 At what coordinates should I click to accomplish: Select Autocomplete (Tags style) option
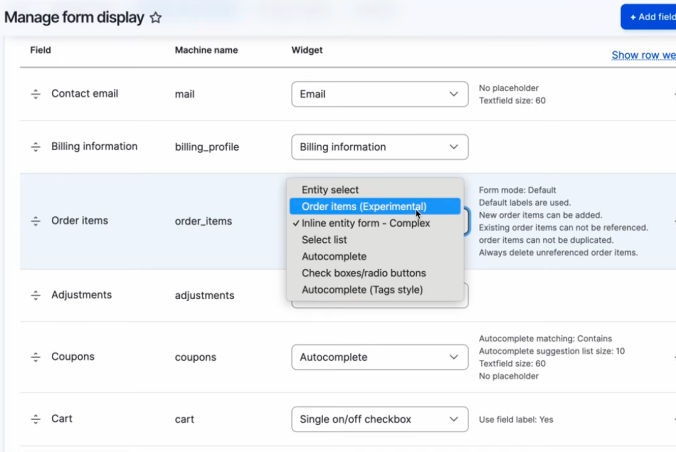[362, 290]
